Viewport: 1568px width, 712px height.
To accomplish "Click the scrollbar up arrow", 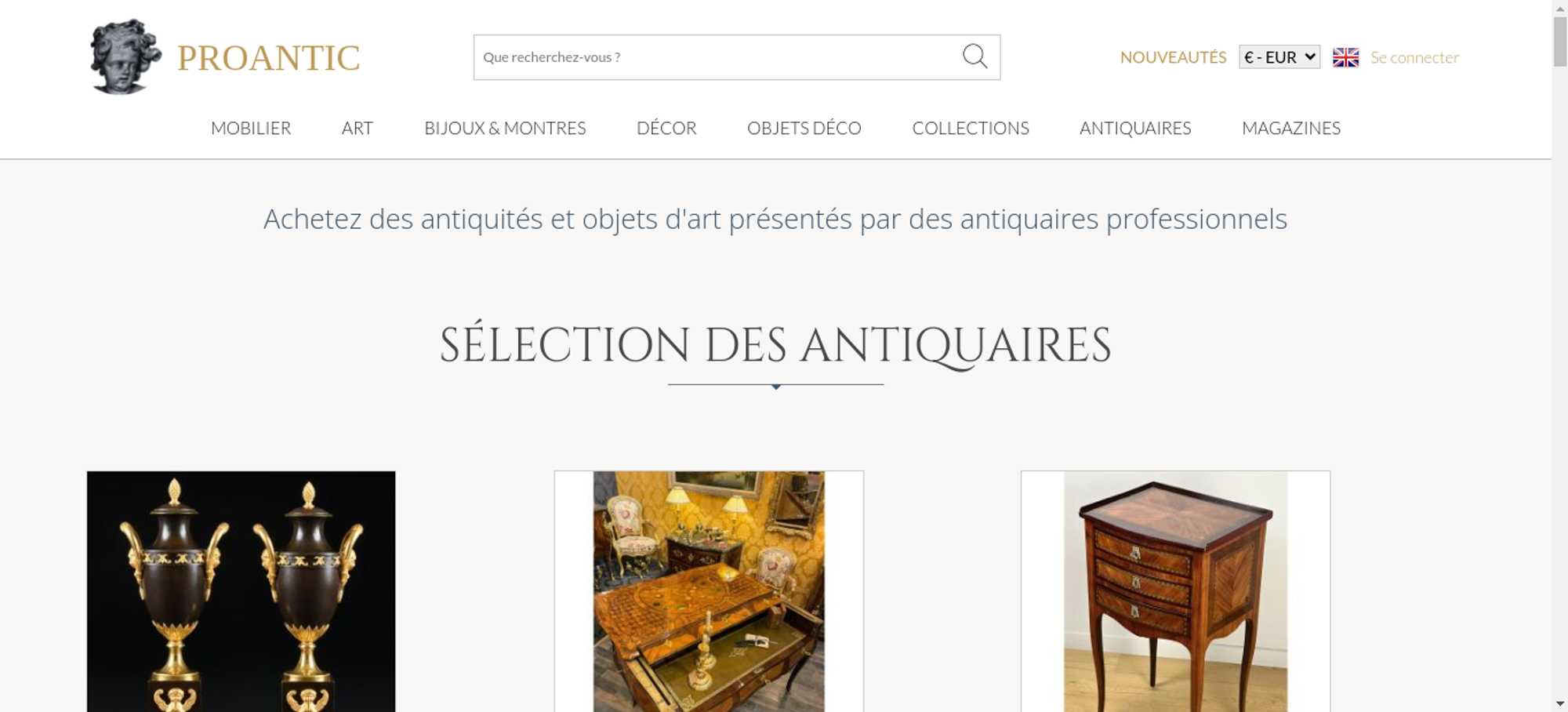I will click(x=1560, y=7).
